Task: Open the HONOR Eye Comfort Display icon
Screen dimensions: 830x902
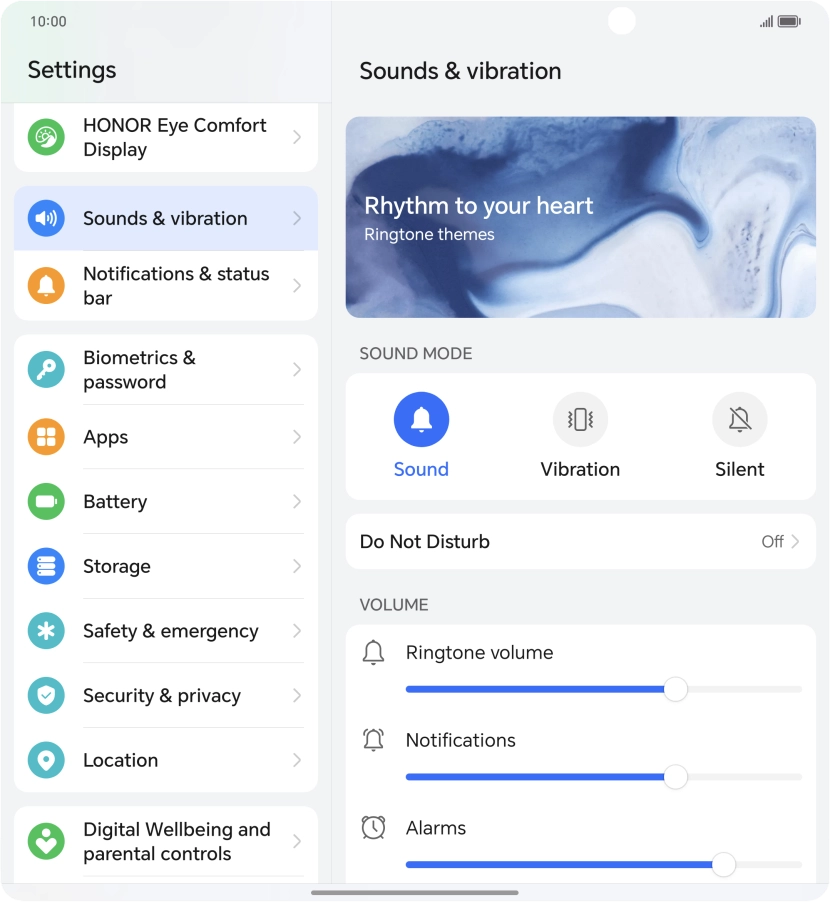Action: pos(46,137)
